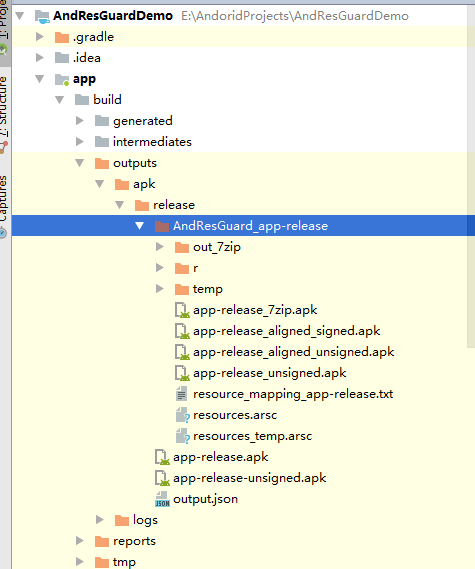Select the resources.arsc file name

coord(235,415)
